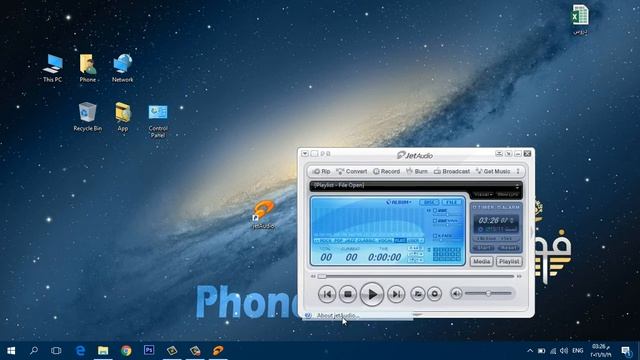Click Get Music in the toolbar
Viewport: 640px width, 360px height.
(493, 171)
